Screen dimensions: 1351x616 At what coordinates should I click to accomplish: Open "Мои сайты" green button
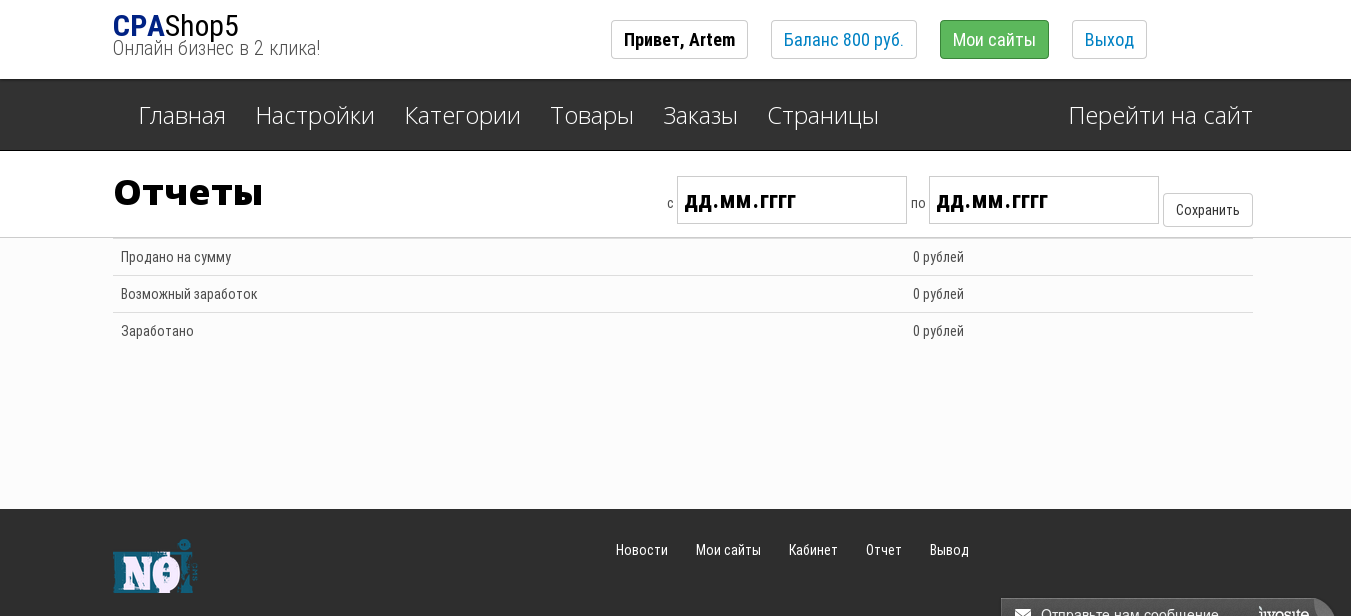[994, 40]
